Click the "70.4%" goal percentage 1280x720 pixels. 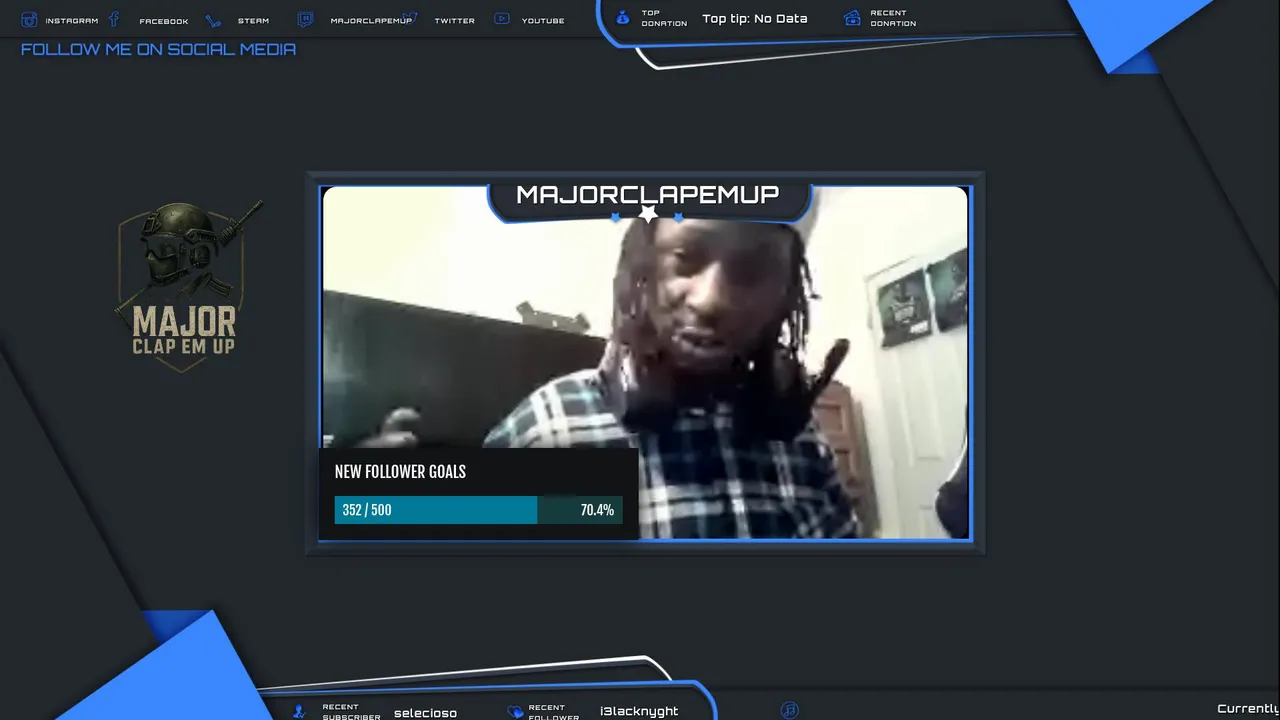click(x=597, y=510)
